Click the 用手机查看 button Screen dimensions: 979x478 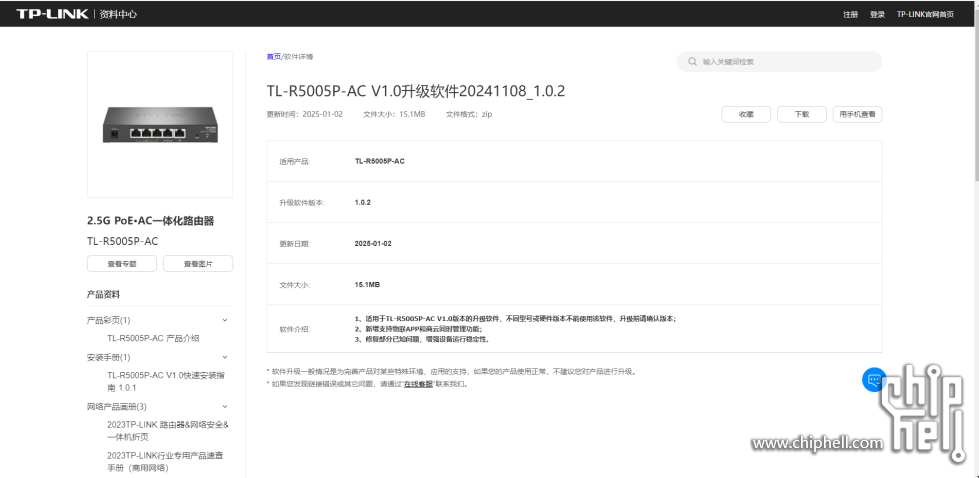click(857, 114)
